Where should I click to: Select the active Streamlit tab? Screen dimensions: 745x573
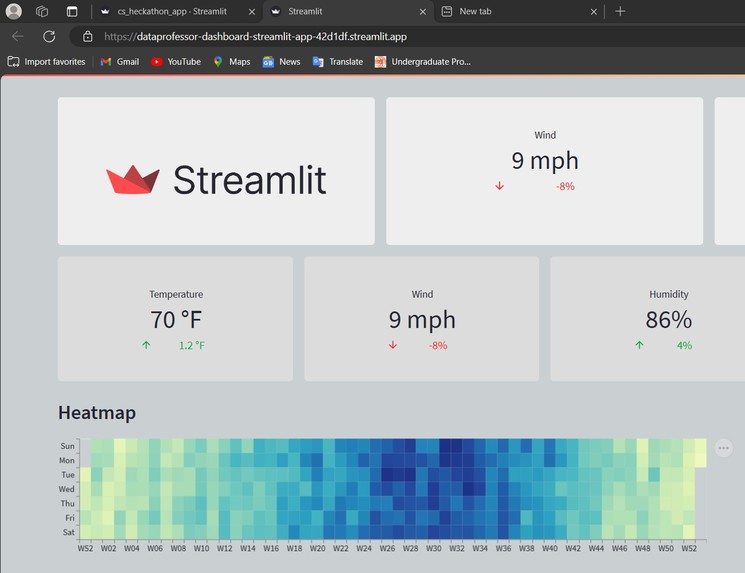click(x=304, y=11)
